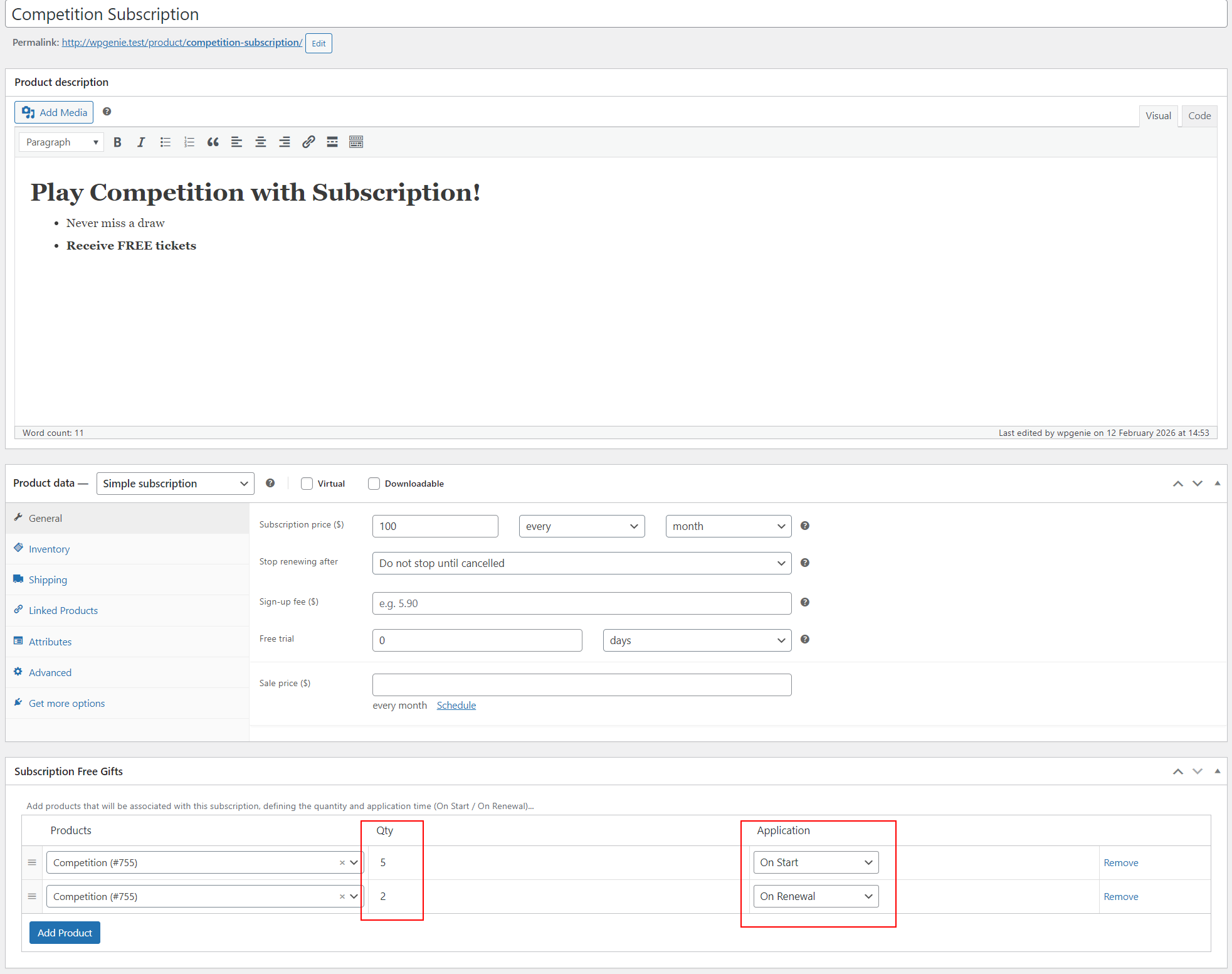Toggle the toolbar kitchen sink
1232x974 pixels.
pyautogui.click(x=356, y=142)
